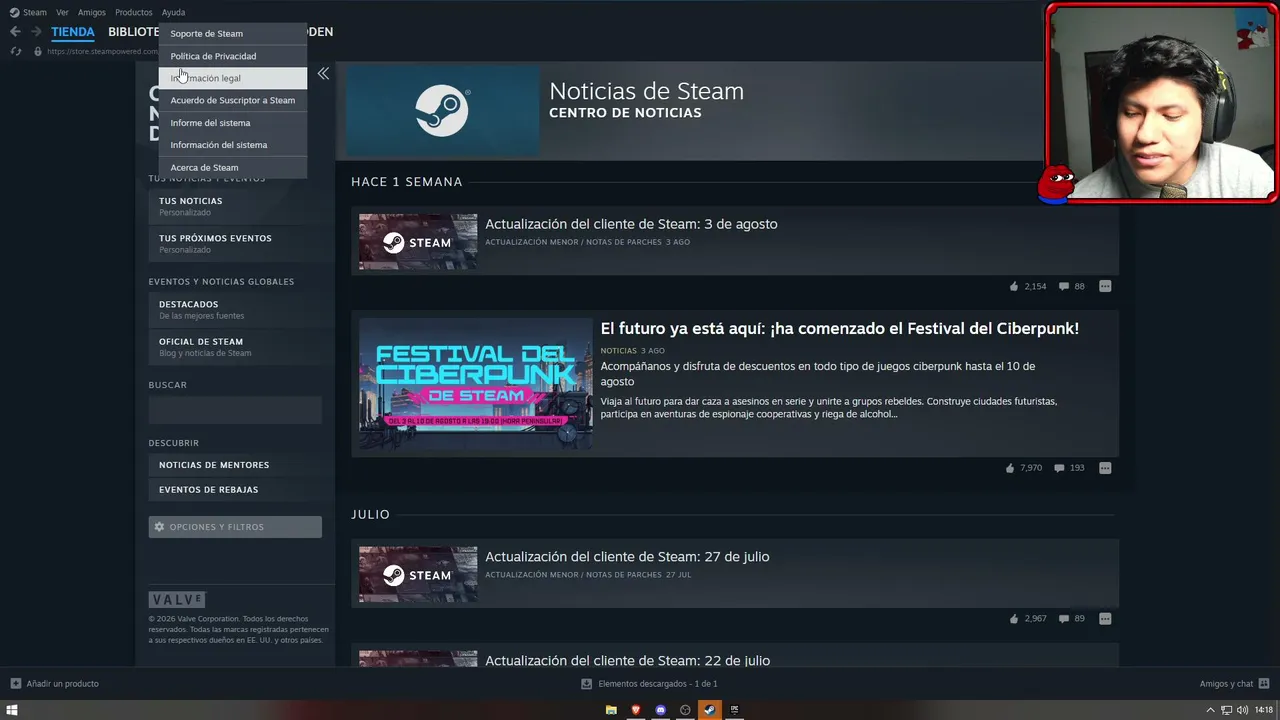Open the Amigos y chat icon
This screenshot has width=1280, height=720.
pyautogui.click(x=1264, y=684)
